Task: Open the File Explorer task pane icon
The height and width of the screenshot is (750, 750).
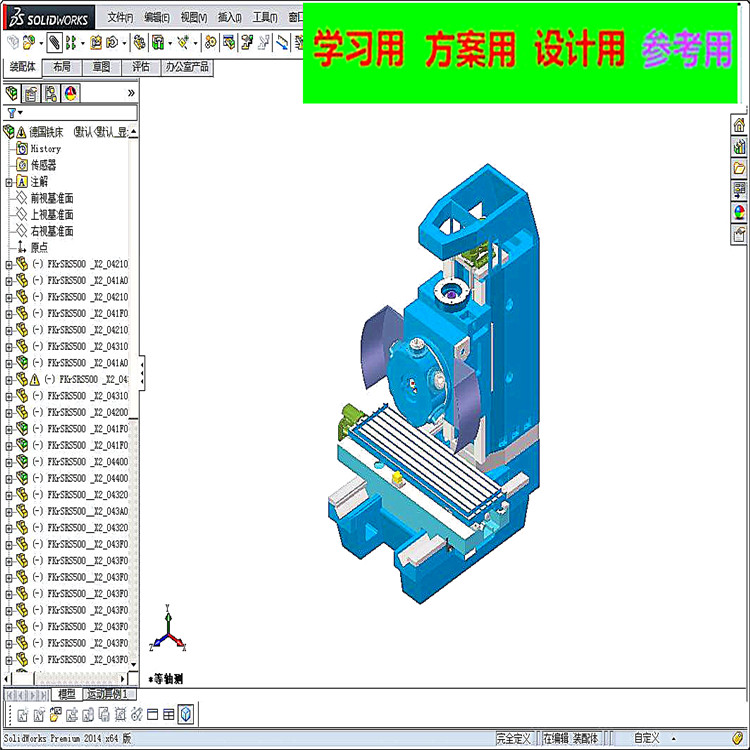Action: [739, 168]
